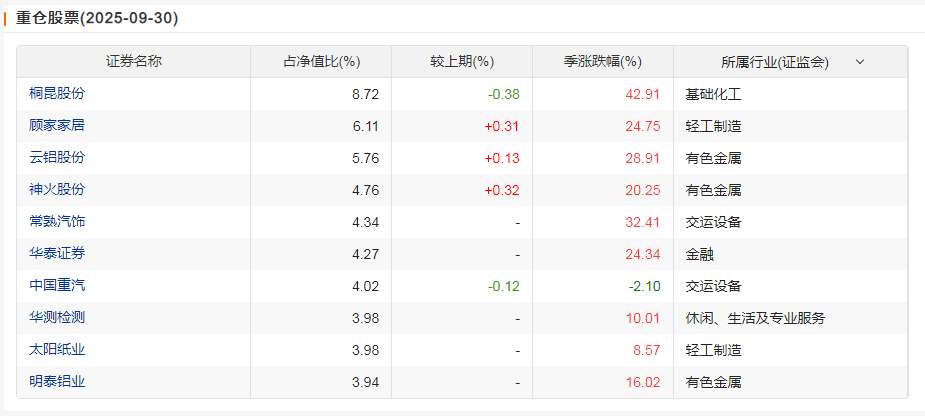Click the 42.91 quarterly gain value
Screen dimensions: 925x416
[x=644, y=94]
